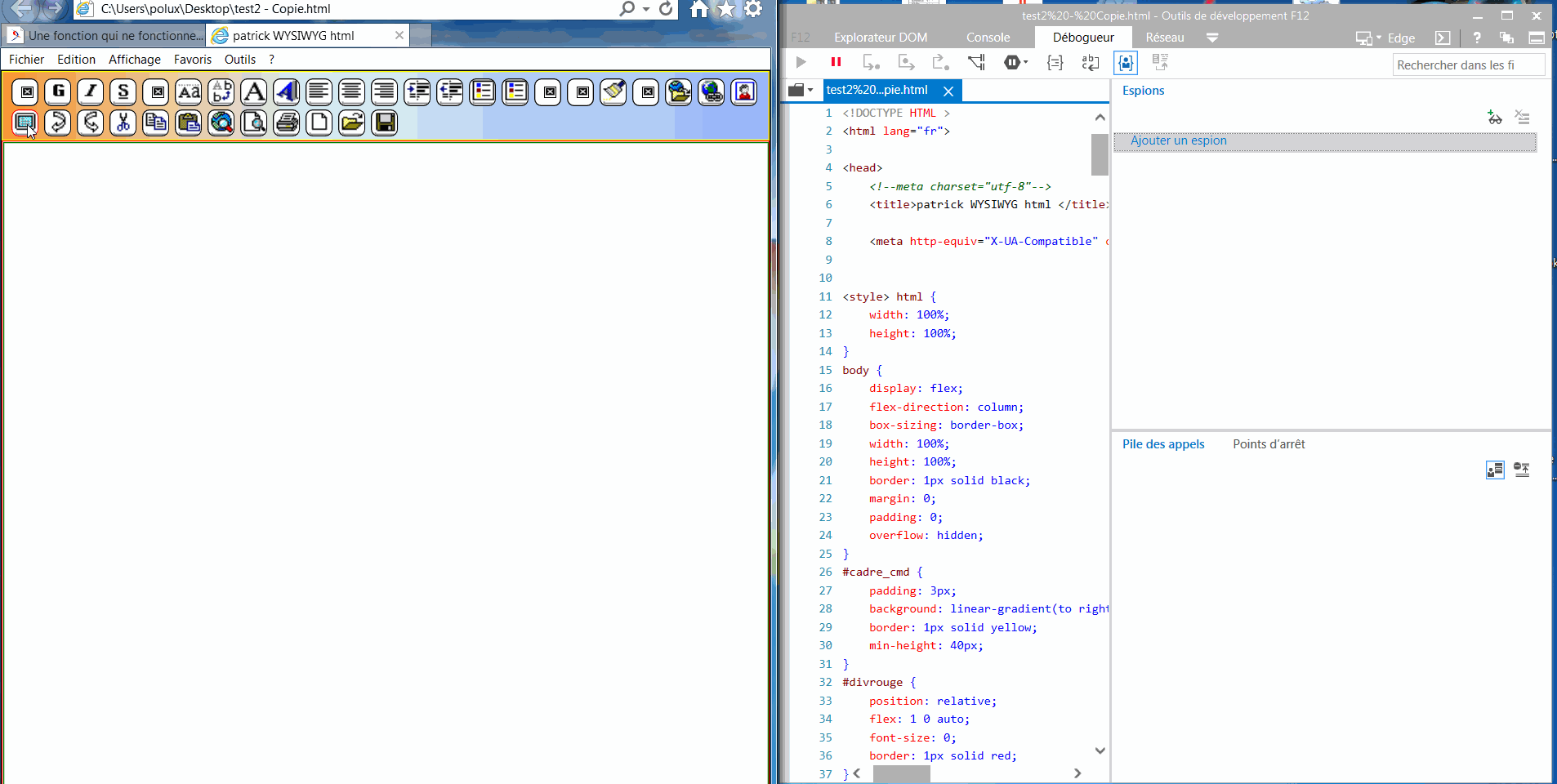Click the source maps toggle icon
1557x784 pixels.
1160,62
